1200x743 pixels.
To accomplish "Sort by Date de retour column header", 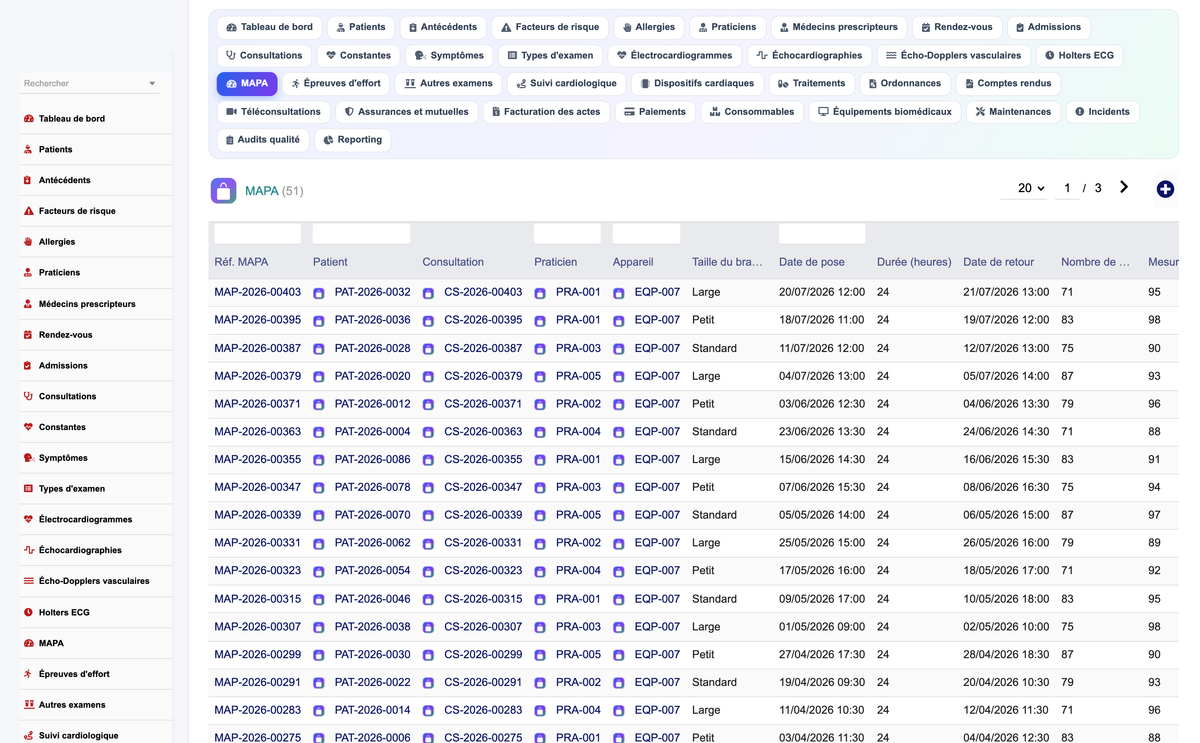I will (x=998, y=262).
